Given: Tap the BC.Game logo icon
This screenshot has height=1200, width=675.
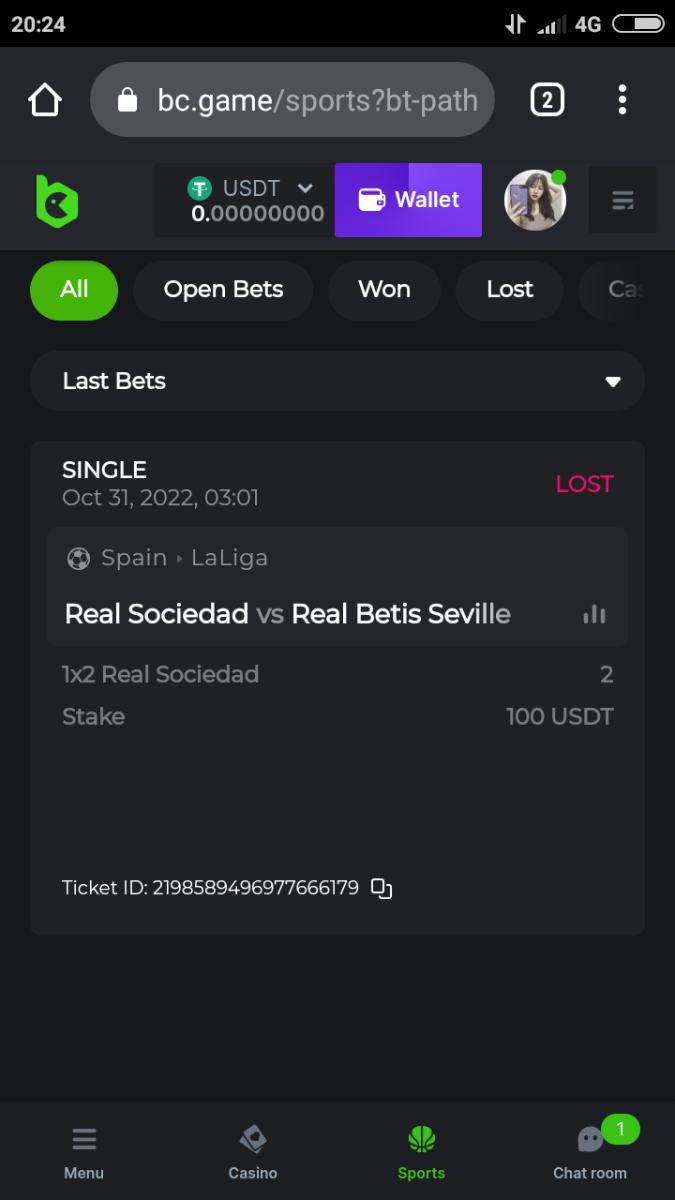Looking at the screenshot, I should (x=57, y=200).
